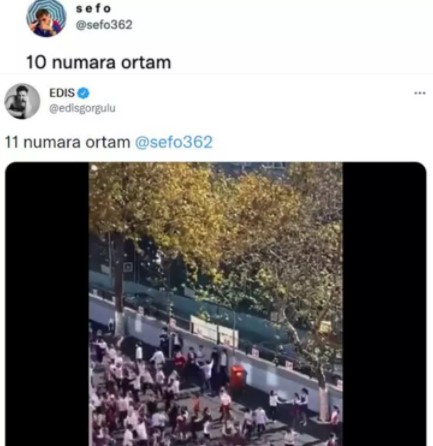Click the left black letterbox bar of the video
The image size is (433, 446).
pyautogui.click(x=47, y=304)
